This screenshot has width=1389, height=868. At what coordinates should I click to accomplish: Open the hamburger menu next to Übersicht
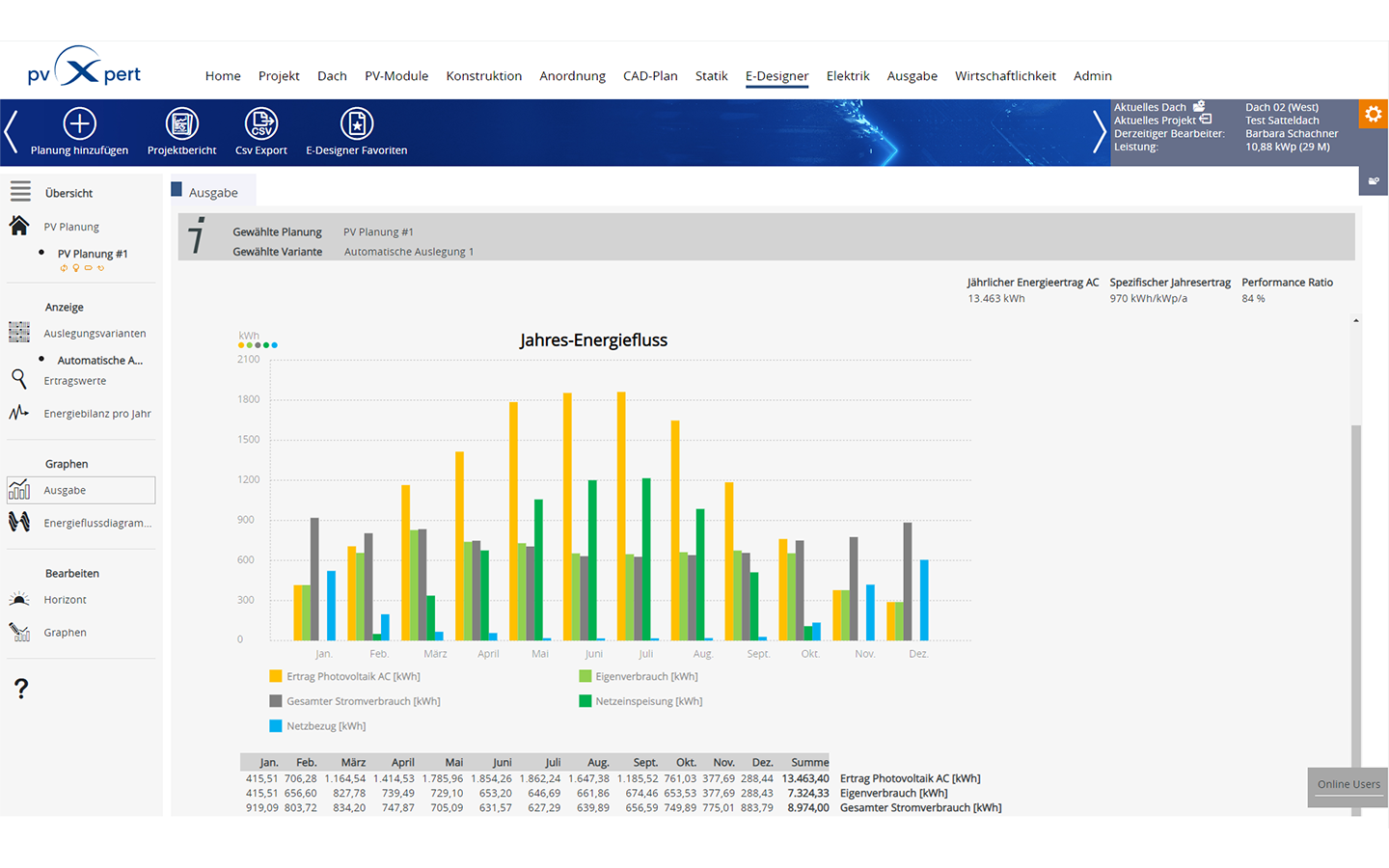click(20, 192)
